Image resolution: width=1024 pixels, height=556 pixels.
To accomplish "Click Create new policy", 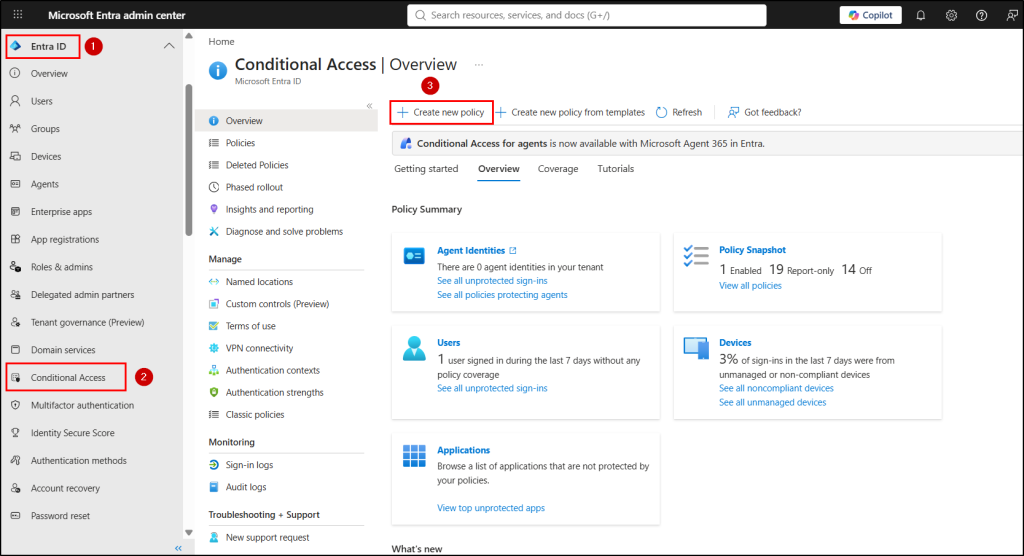I will pyautogui.click(x=441, y=112).
